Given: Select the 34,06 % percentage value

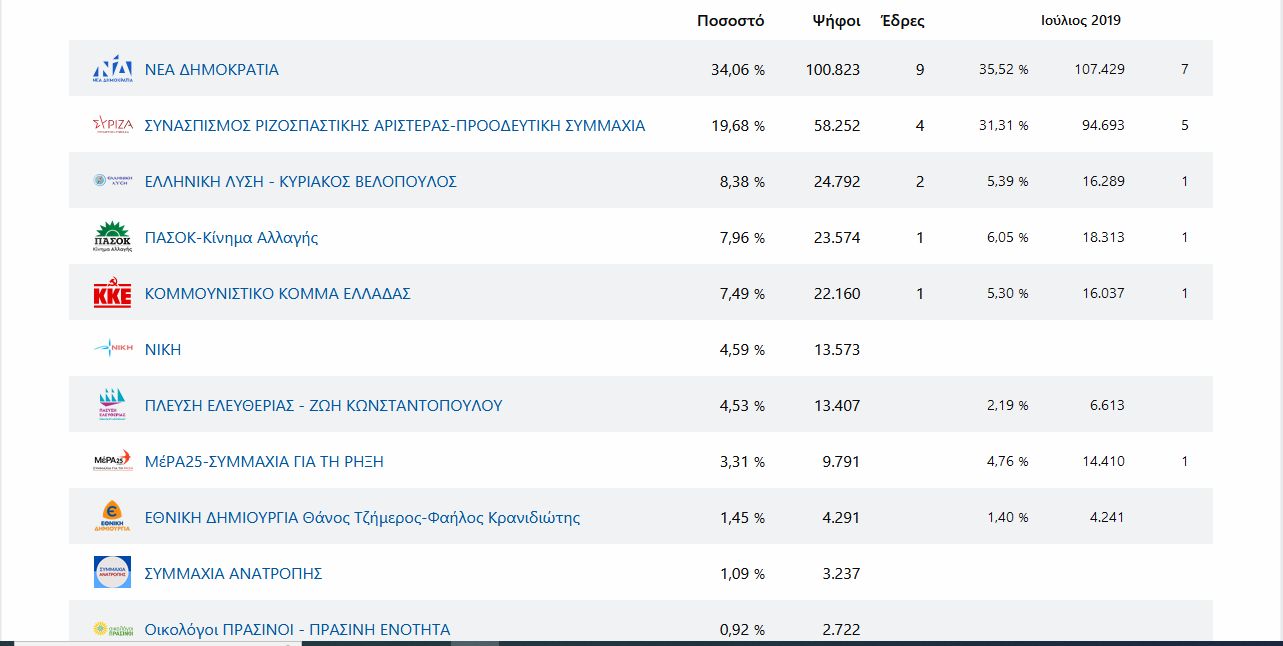Looking at the screenshot, I should [x=740, y=70].
